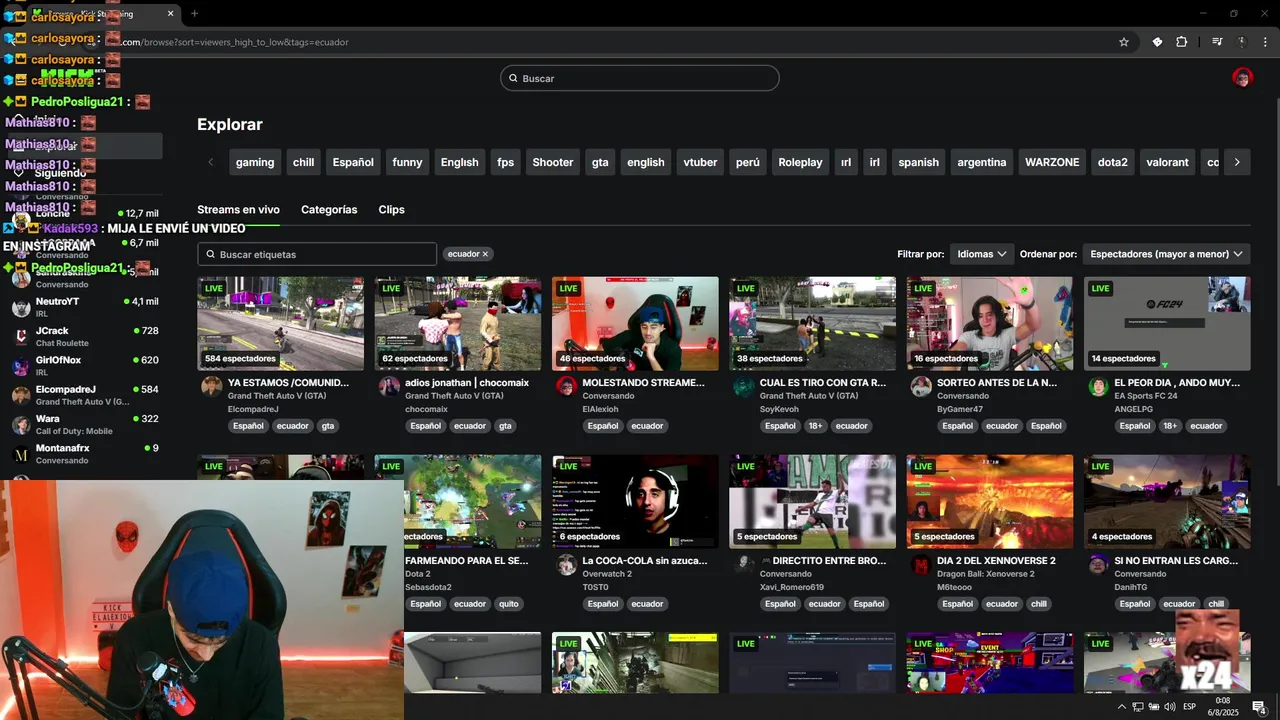
Task: Open MOLESTANDO STREAME... stream thumbnail
Action: (x=635, y=323)
